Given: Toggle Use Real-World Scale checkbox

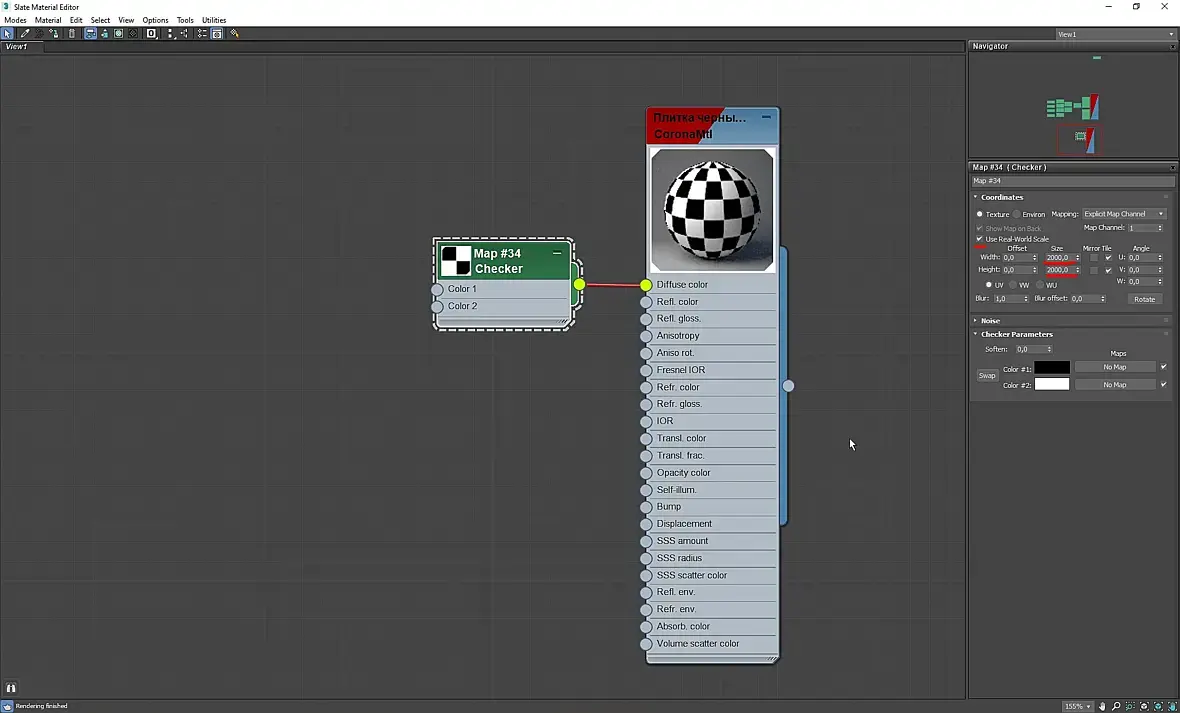Looking at the screenshot, I should tap(980, 239).
